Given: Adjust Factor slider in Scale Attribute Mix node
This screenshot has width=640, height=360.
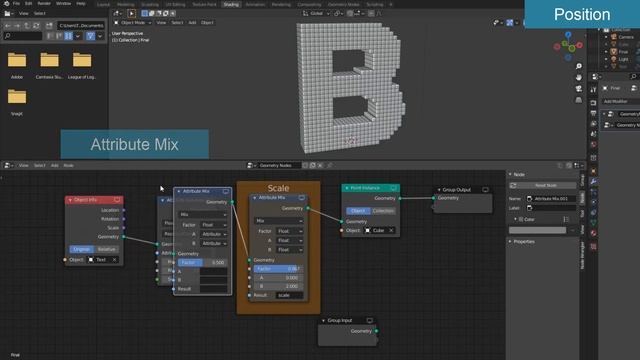Looking at the screenshot, I should pos(279,269).
